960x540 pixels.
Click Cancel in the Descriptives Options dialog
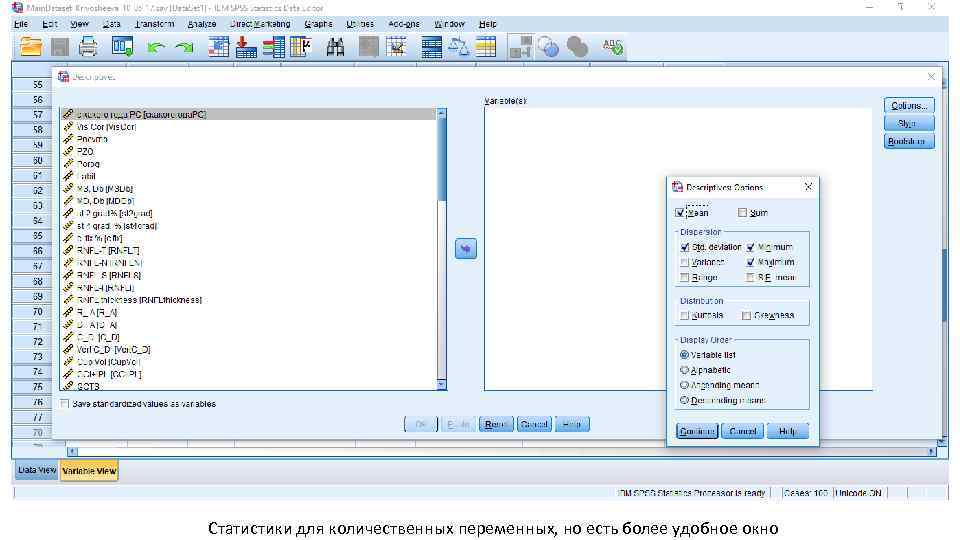point(743,431)
